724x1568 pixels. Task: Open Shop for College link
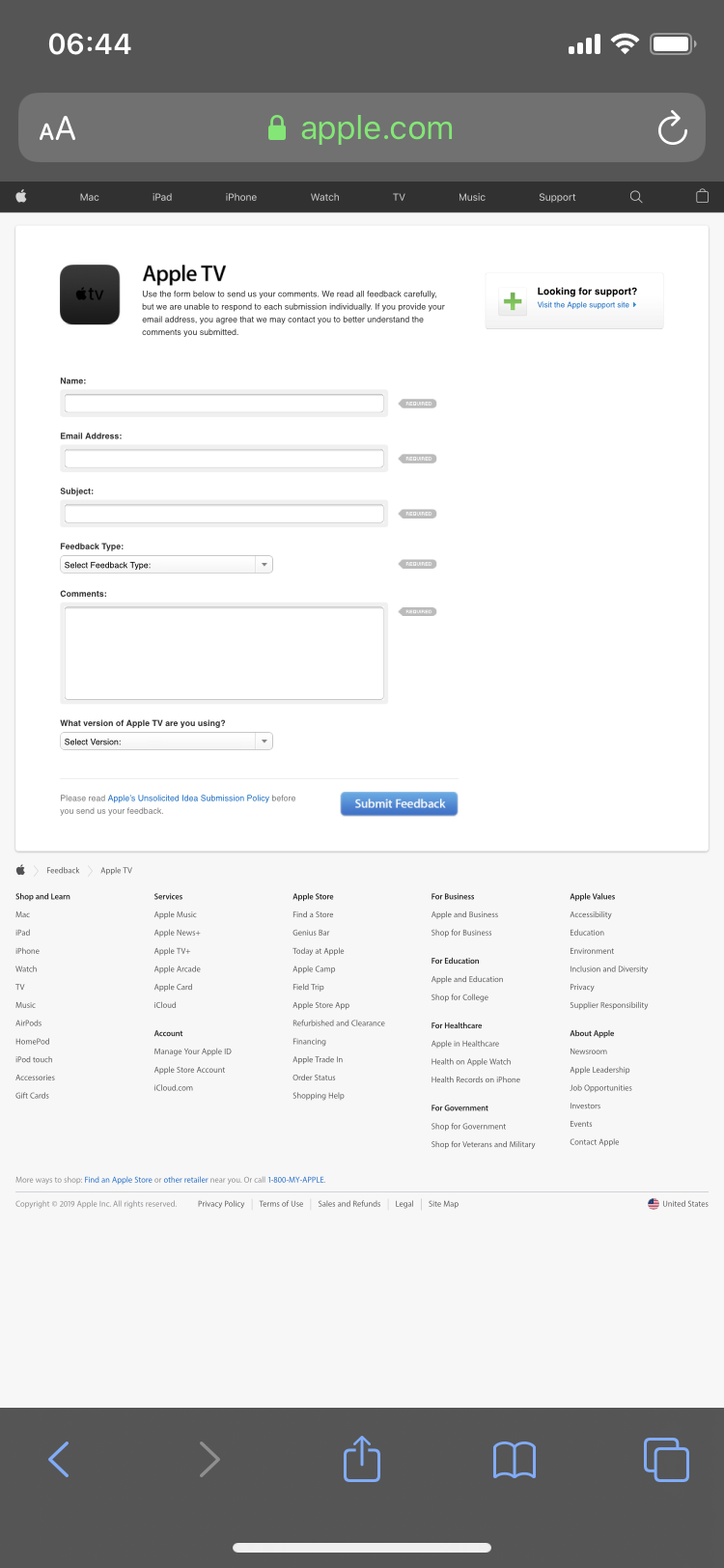tap(459, 997)
